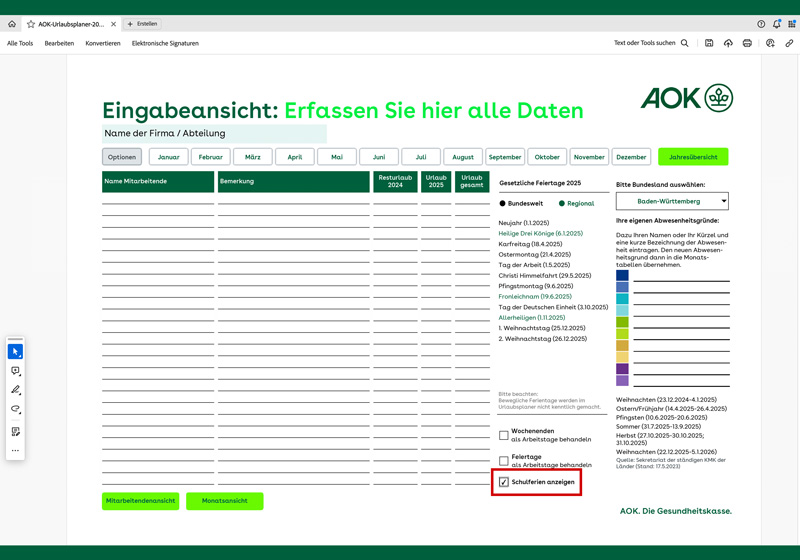Click holiday Fronleichnam (19.6.2025)
The width and height of the screenshot is (800, 560).
click(535, 297)
